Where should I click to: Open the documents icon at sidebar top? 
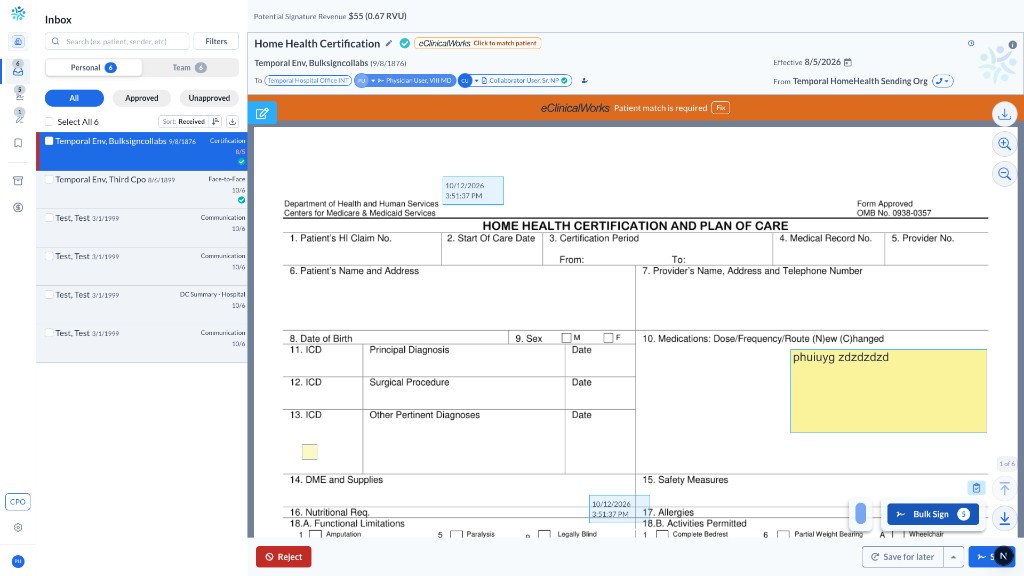(18, 42)
